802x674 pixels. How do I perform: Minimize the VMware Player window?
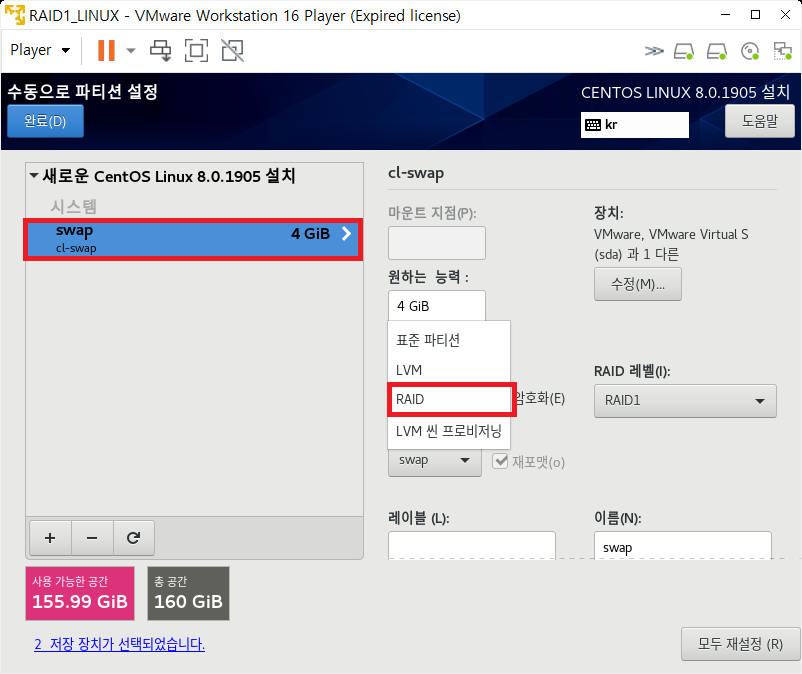725,15
